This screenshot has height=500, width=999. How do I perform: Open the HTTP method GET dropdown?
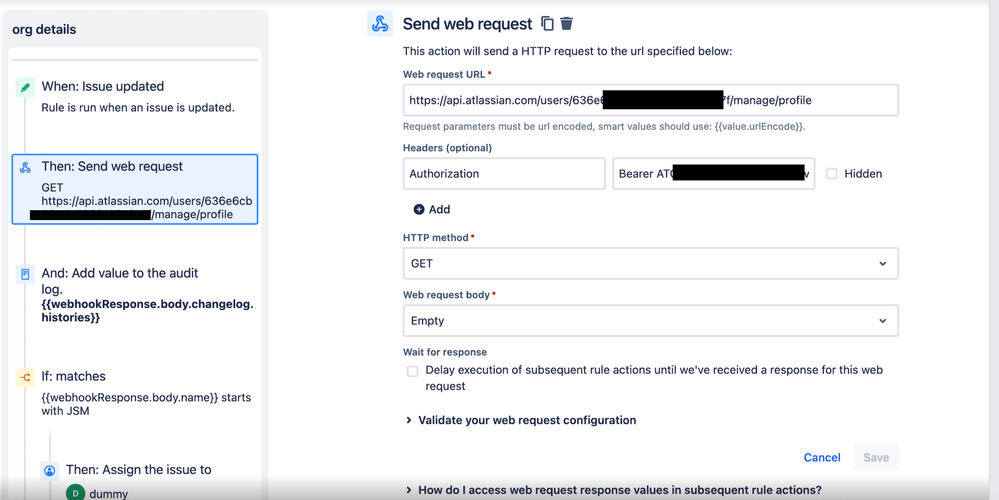650,263
